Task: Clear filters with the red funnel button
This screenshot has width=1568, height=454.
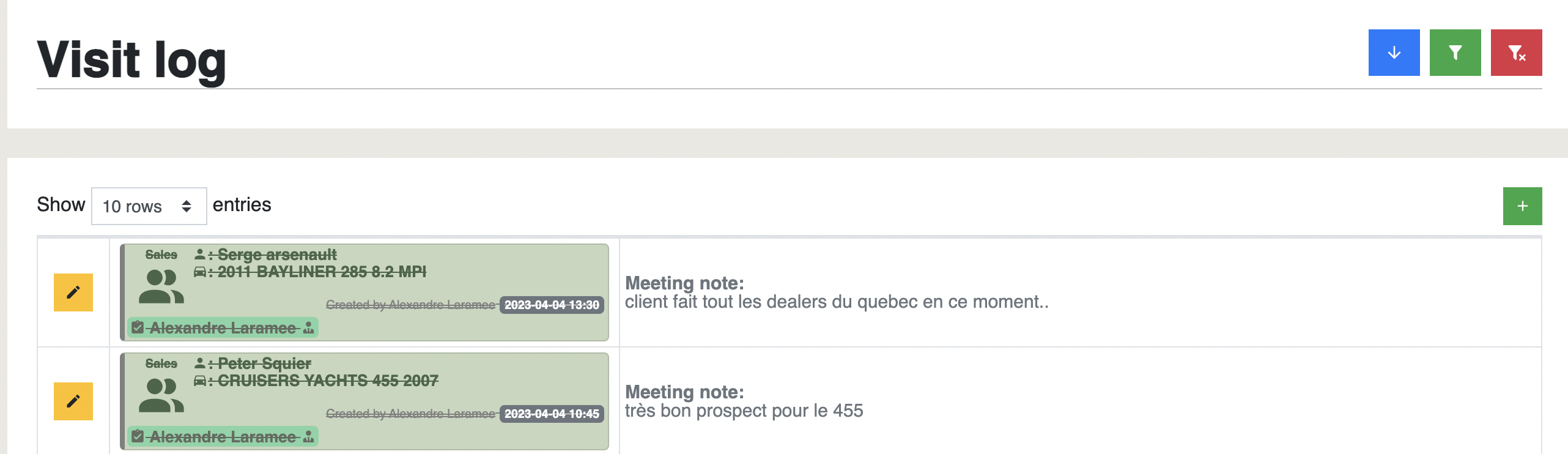Action: point(1516,53)
